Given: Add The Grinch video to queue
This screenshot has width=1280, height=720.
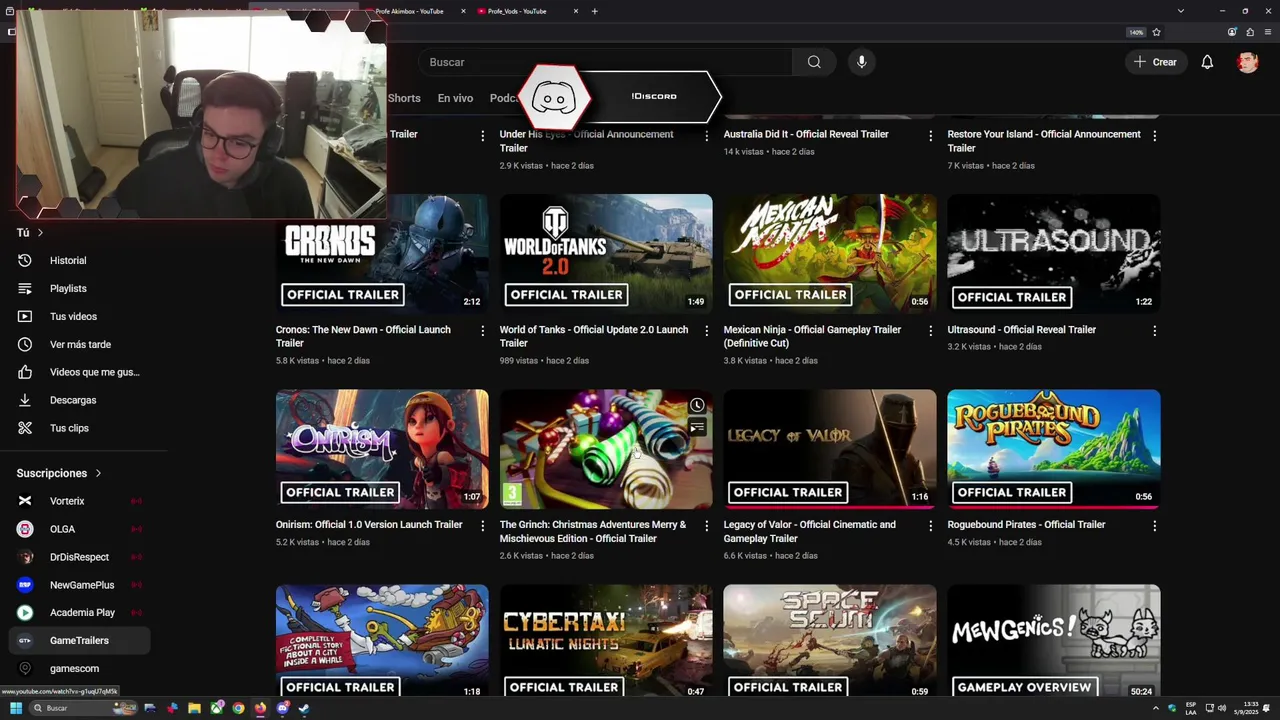Looking at the screenshot, I should (697, 427).
